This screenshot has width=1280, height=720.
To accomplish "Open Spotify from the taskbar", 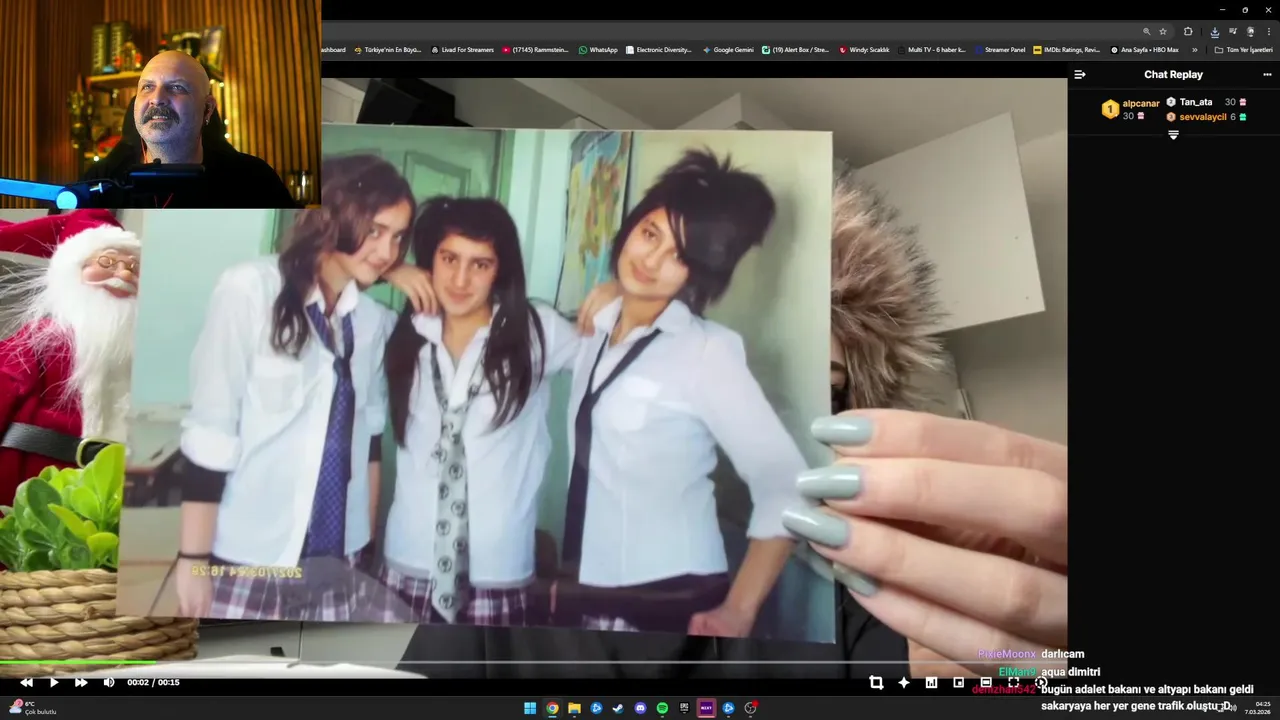I will pyautogui.click(x=662, y=708).
